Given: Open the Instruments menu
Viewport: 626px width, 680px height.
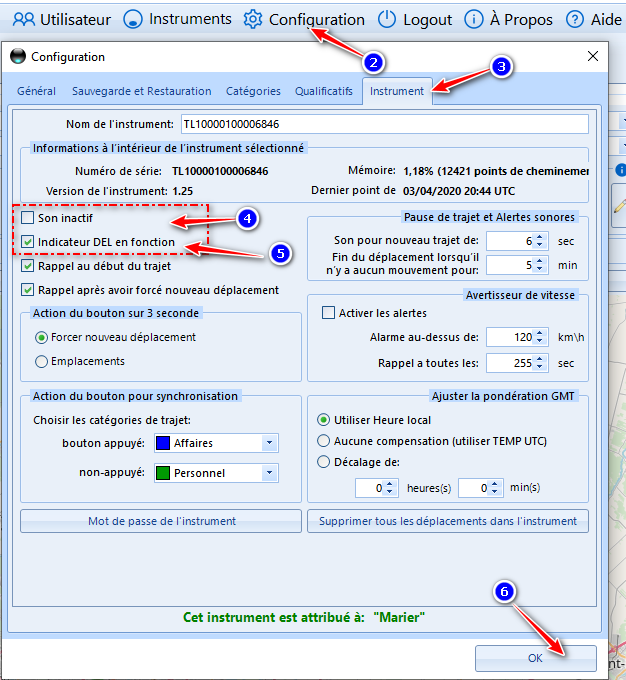Looking at the screenshot, I should (x=190, y=19).
